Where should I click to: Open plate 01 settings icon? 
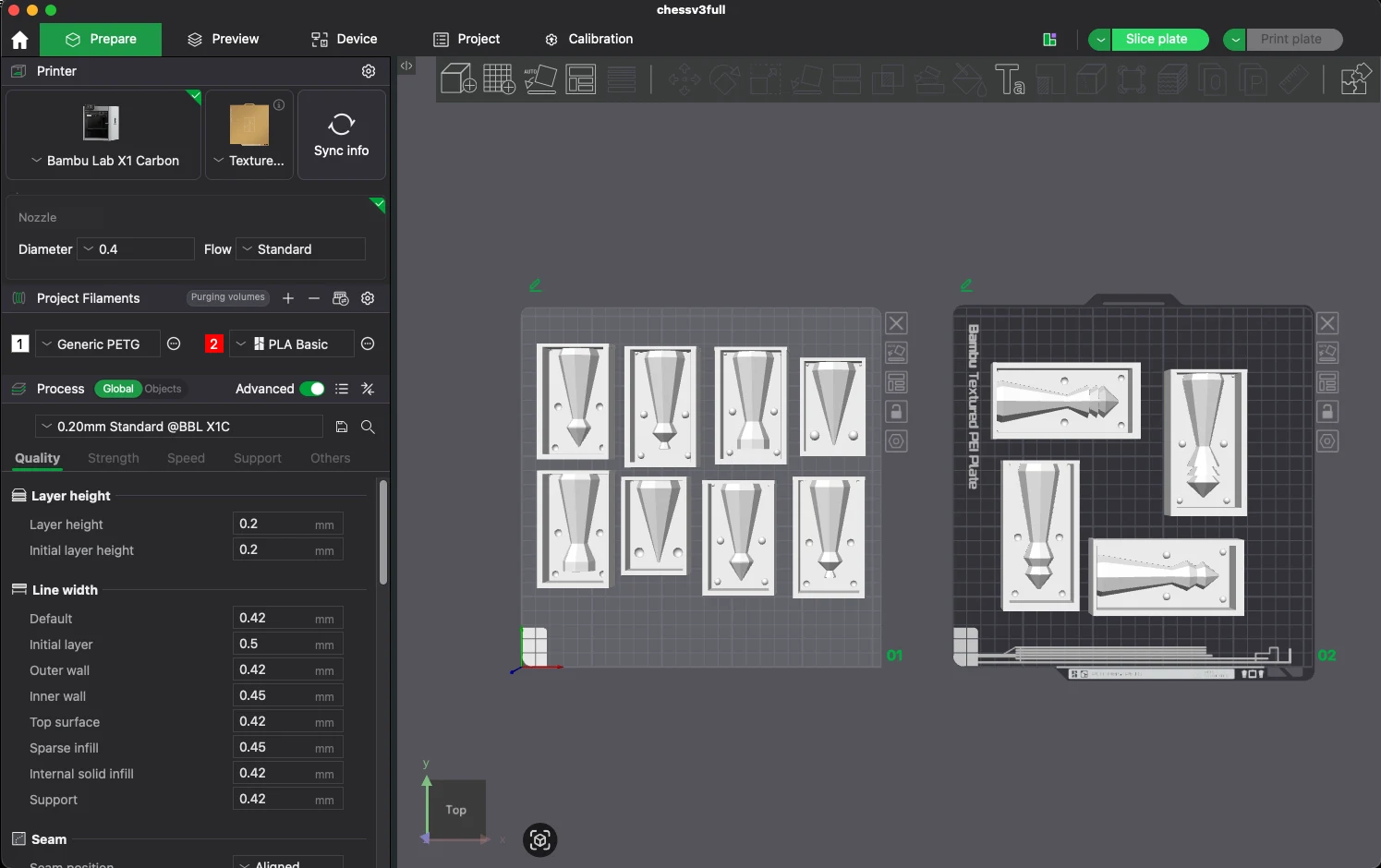pos(896,441)
